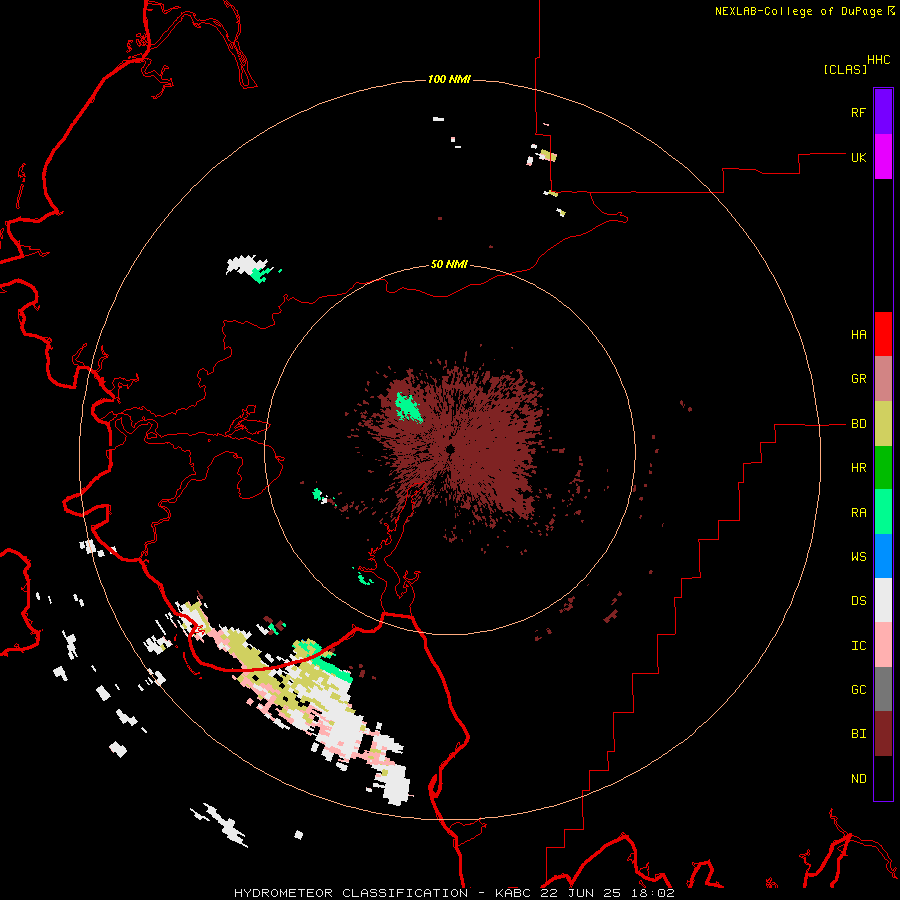Select the WS blue legend swatch
Viewport: 900px width, 900px height.
883,556
